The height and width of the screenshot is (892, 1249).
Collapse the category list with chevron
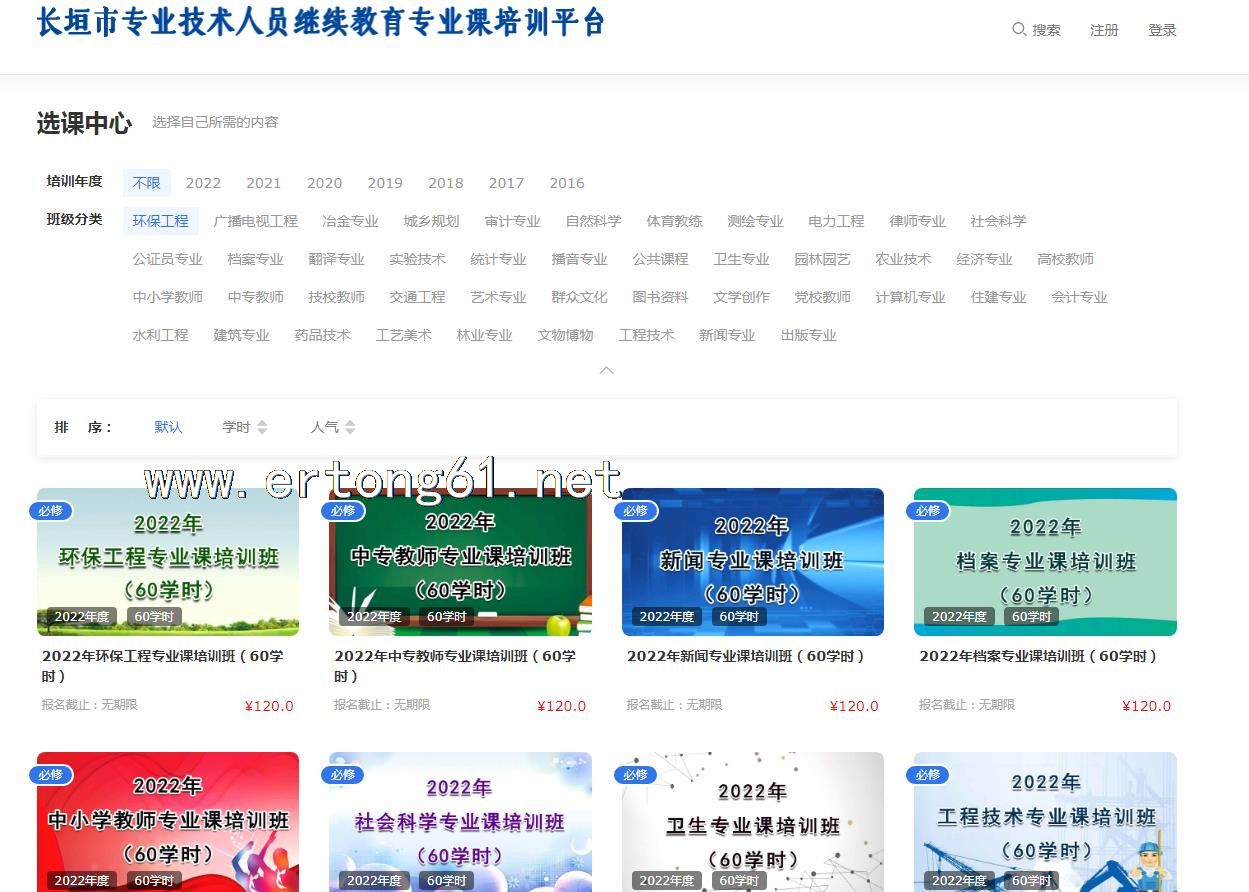tap(606, 370)
